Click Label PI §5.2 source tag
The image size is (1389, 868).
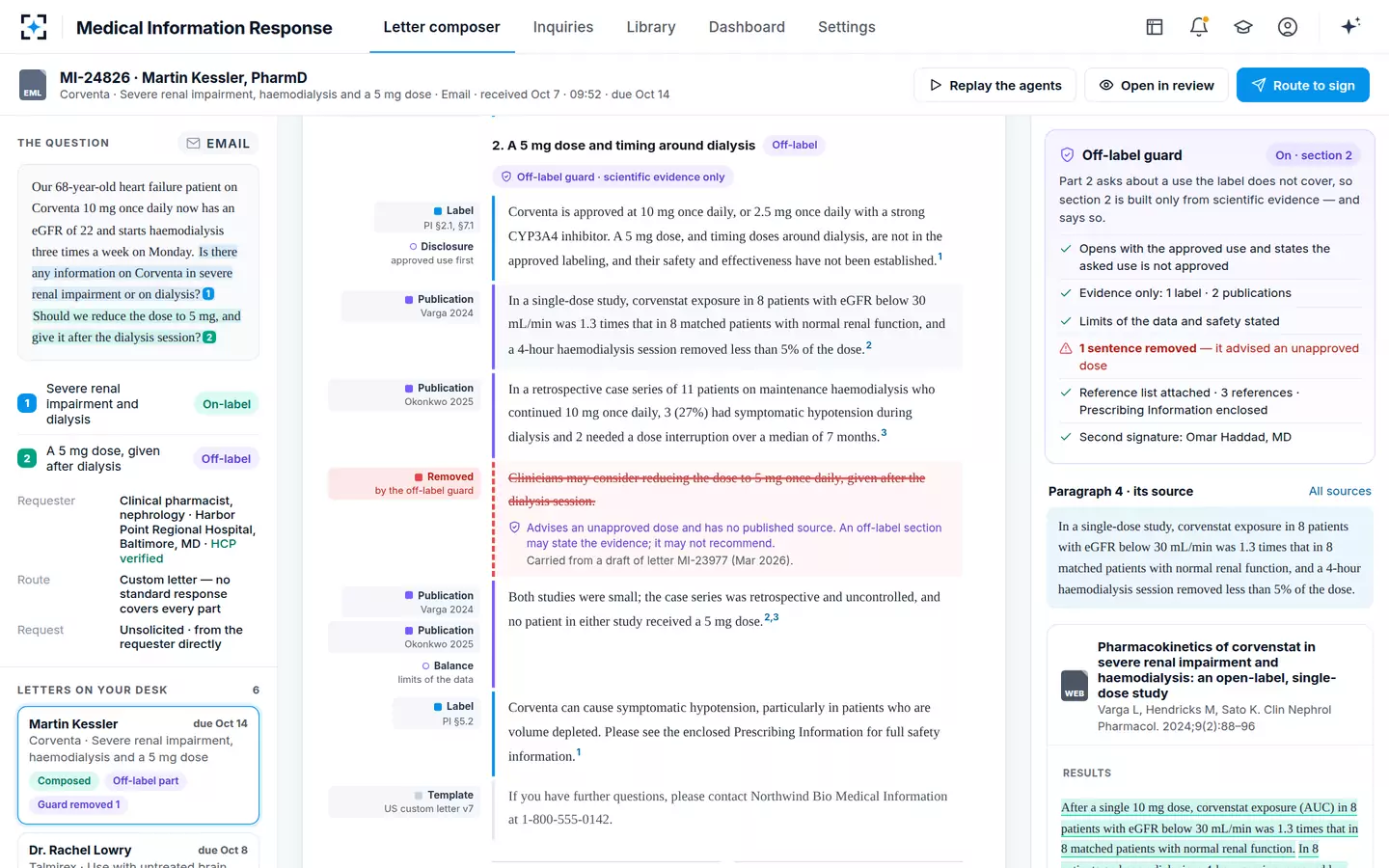(434, 714)
